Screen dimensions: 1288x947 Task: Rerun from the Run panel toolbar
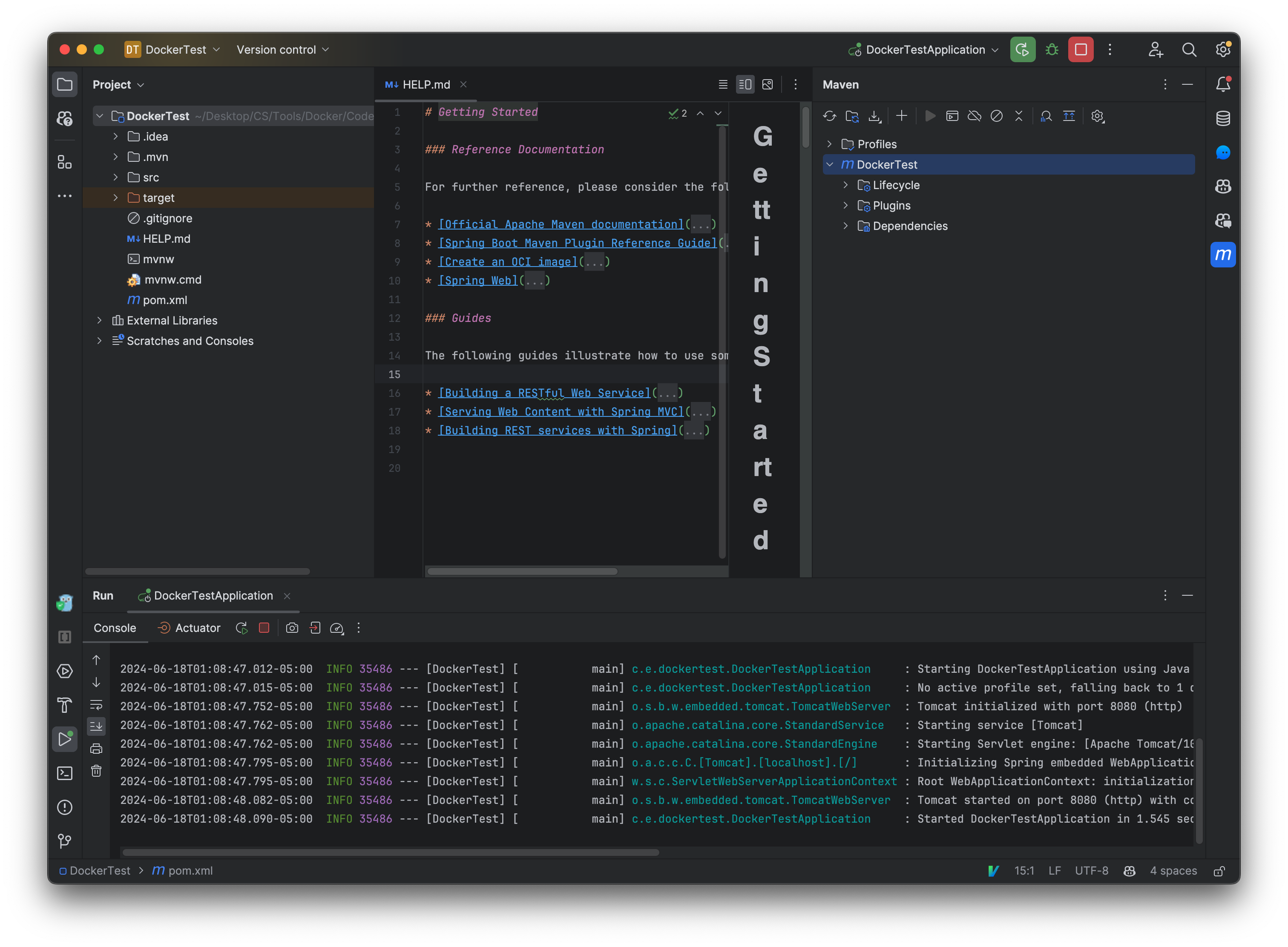click(x=241, y=628)
